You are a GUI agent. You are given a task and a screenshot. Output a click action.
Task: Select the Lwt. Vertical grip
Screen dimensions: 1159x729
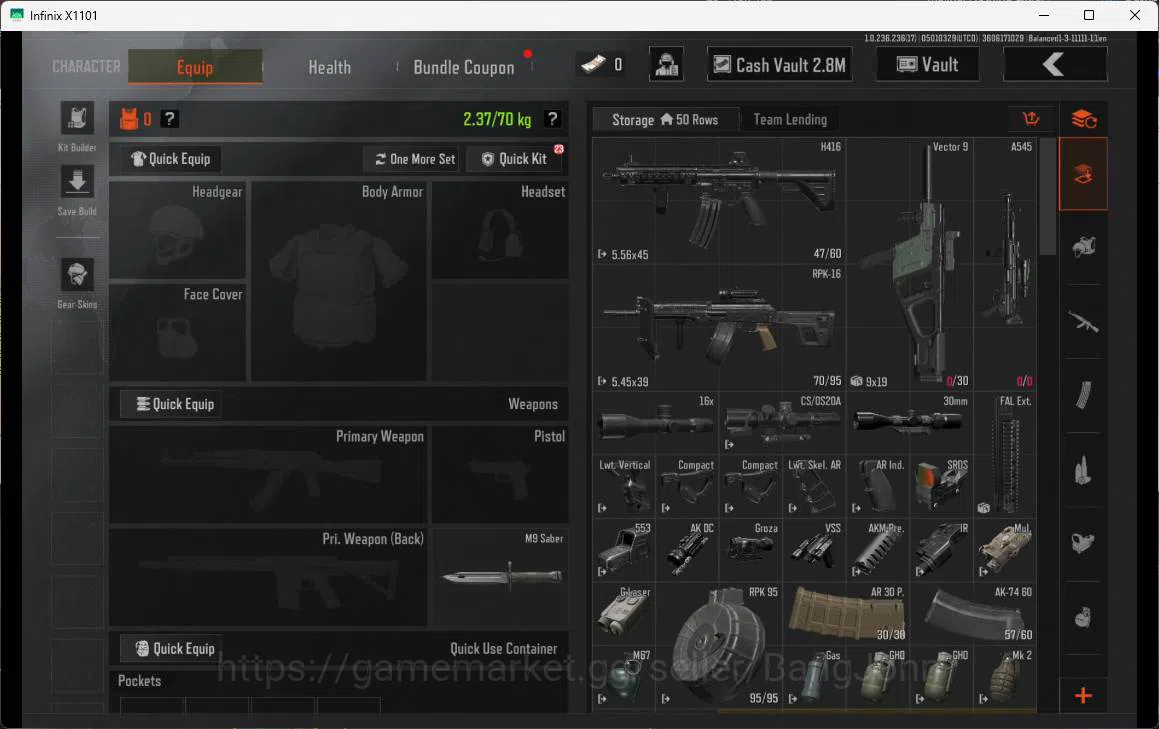tap(625, 487)
